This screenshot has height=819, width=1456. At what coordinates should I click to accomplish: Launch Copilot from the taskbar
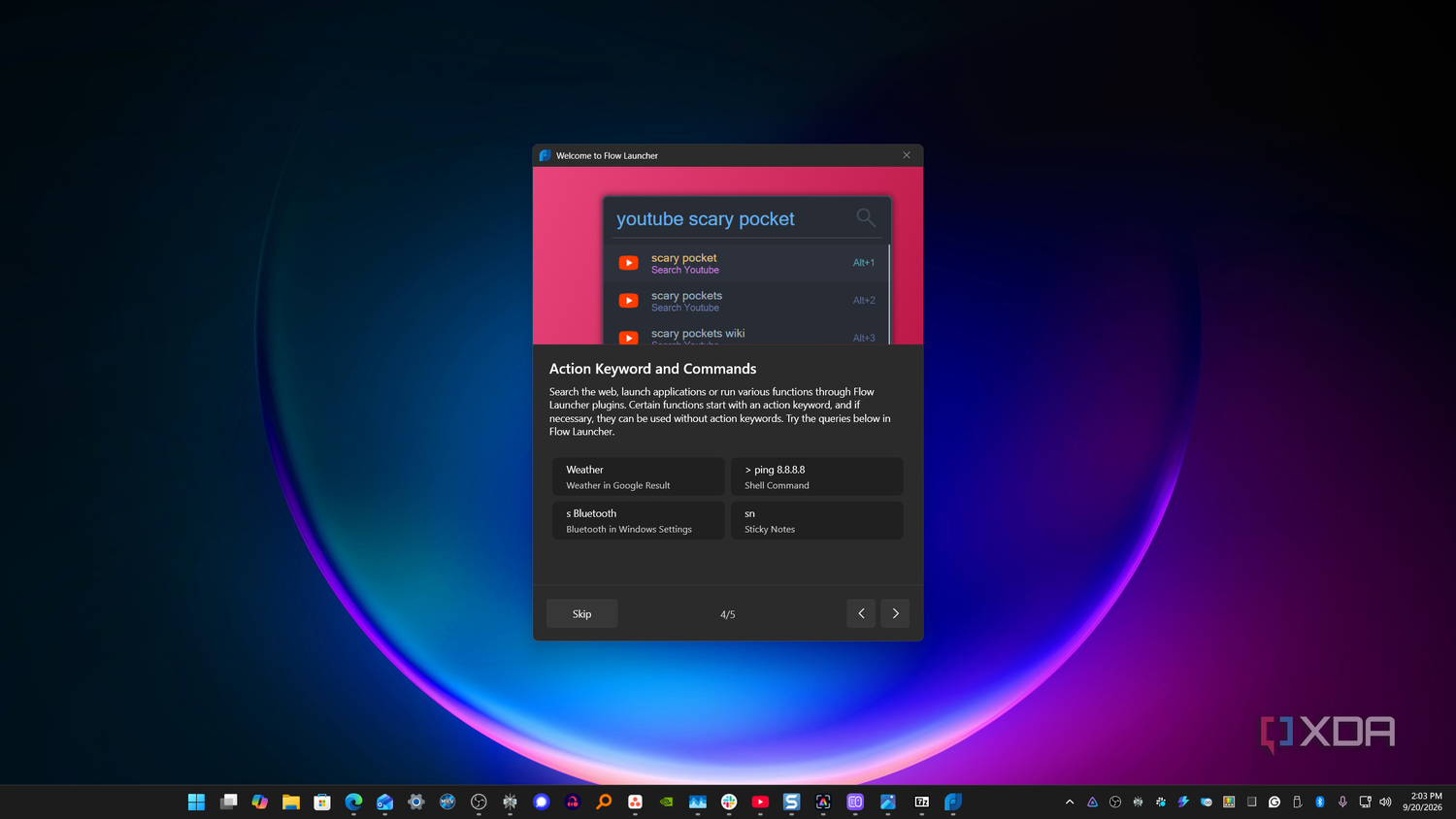[259, 802]
